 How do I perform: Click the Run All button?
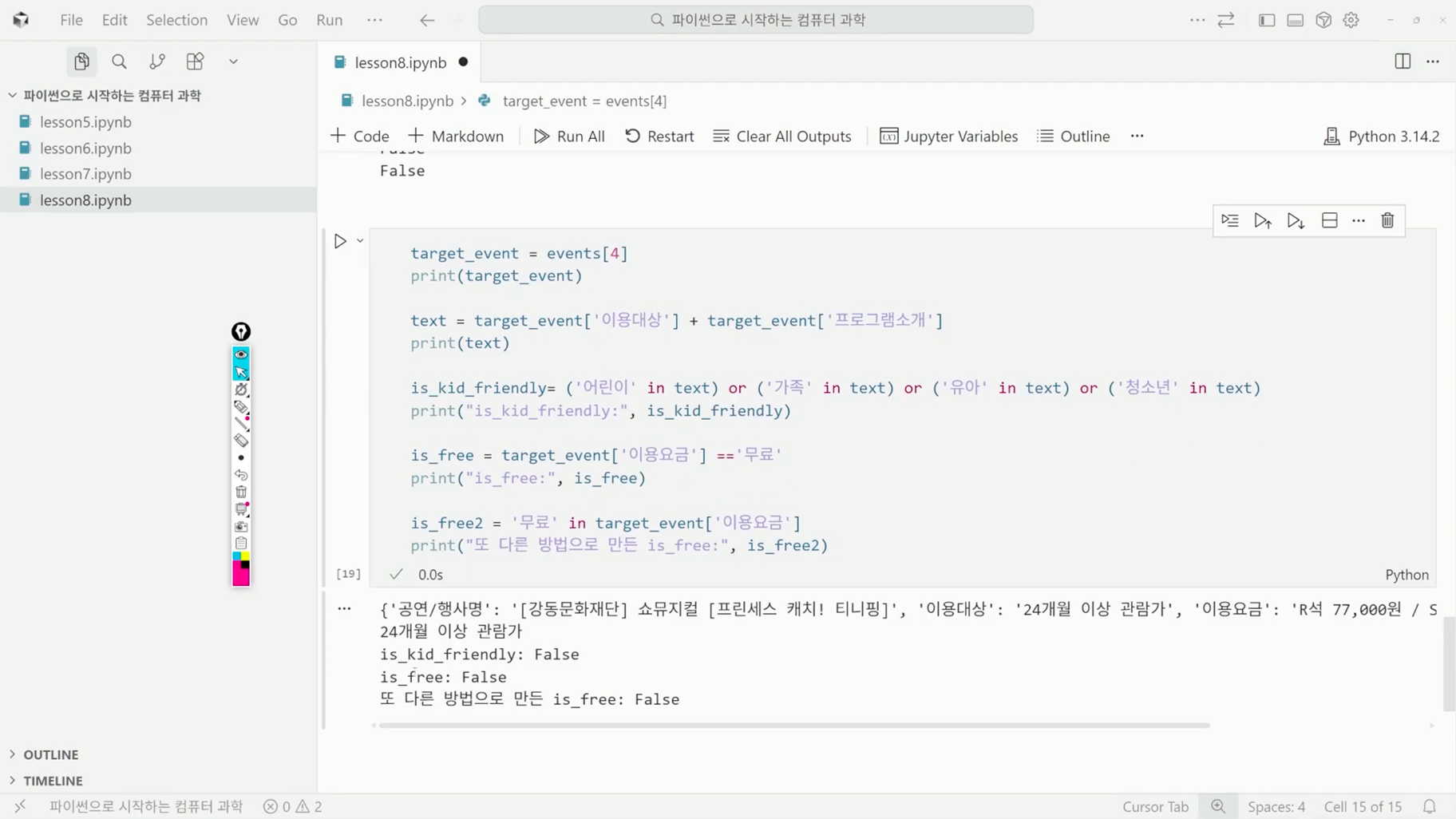569,136
